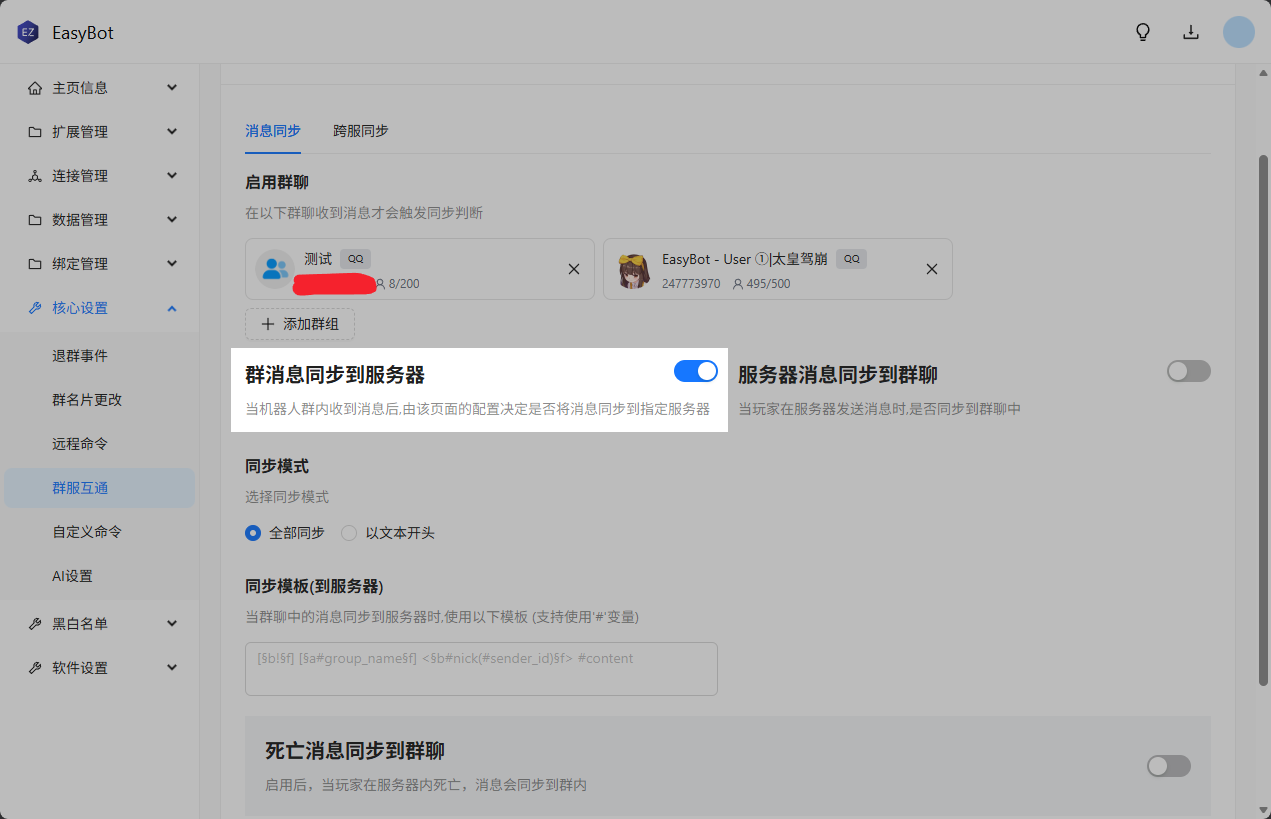The image size is (1271, 819).
Task: Disable 群消息同步到服务器 toggle
Action: [696, 371]
